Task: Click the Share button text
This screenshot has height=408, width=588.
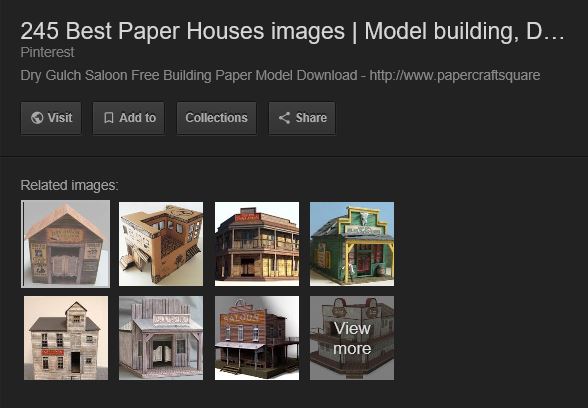Action: click(x=311, y=118)
